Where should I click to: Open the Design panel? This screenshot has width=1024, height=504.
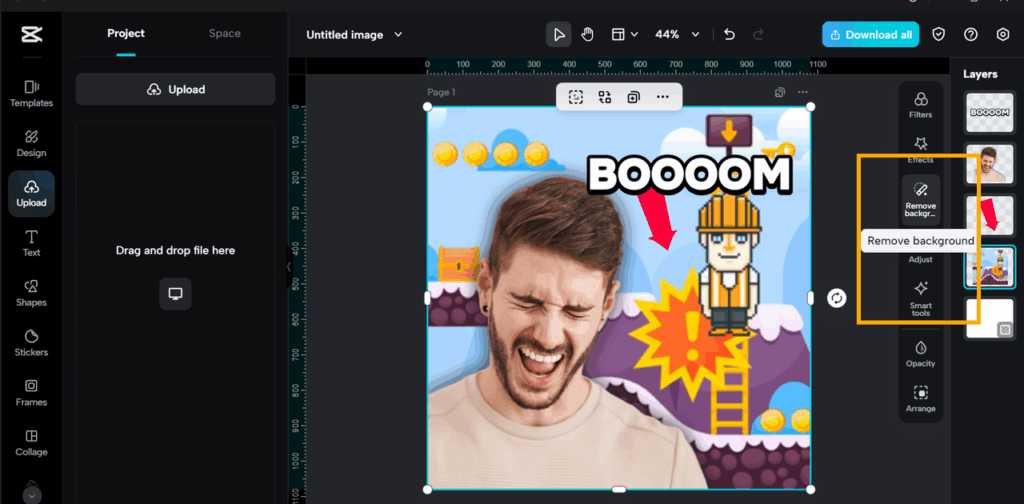pos(31,143)
